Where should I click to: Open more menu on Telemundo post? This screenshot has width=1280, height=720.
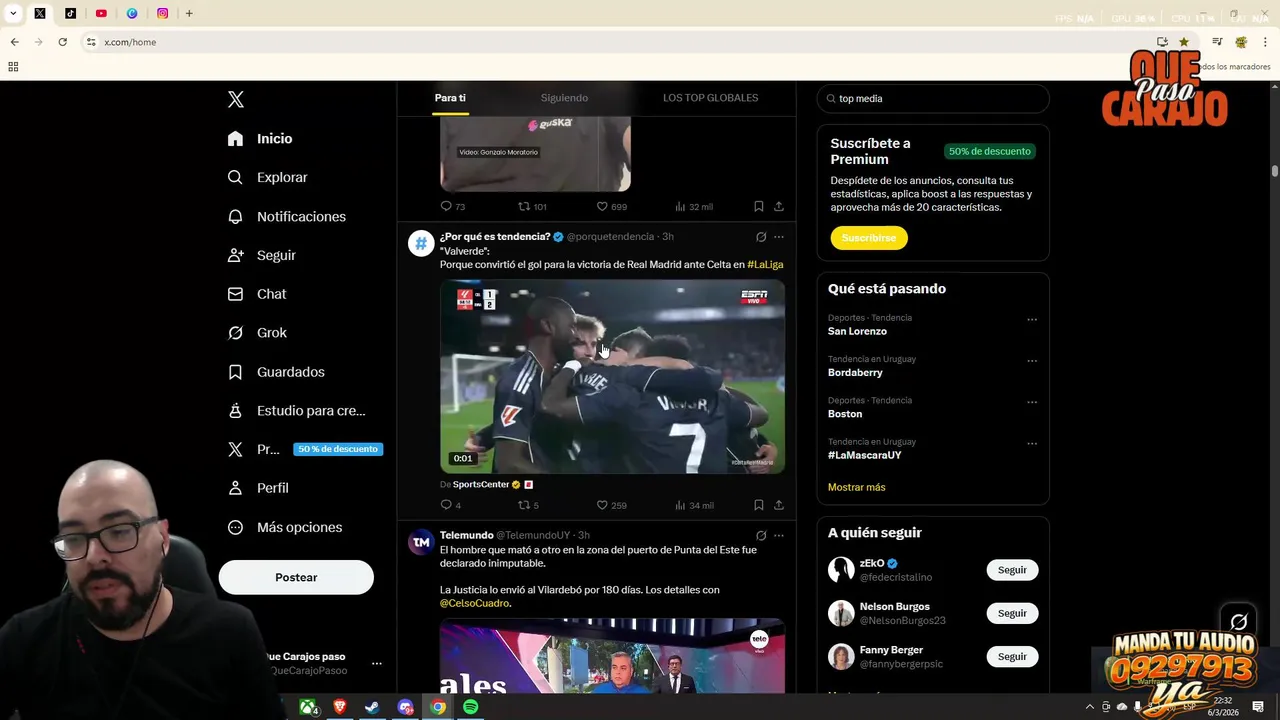click(x=779, y=535)
